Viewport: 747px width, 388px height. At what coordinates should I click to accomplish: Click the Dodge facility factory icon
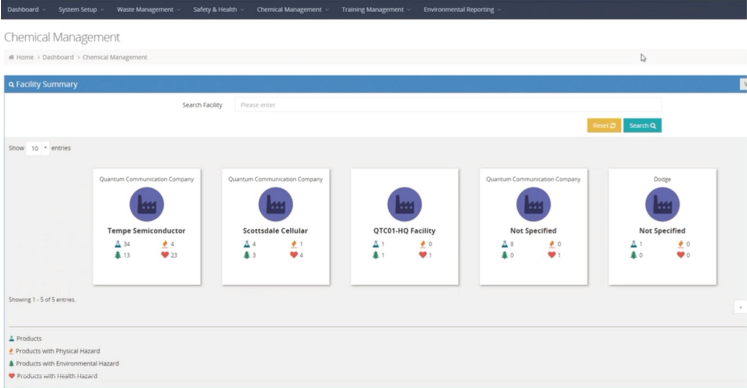pyautogui.click(x=662, y=204)
